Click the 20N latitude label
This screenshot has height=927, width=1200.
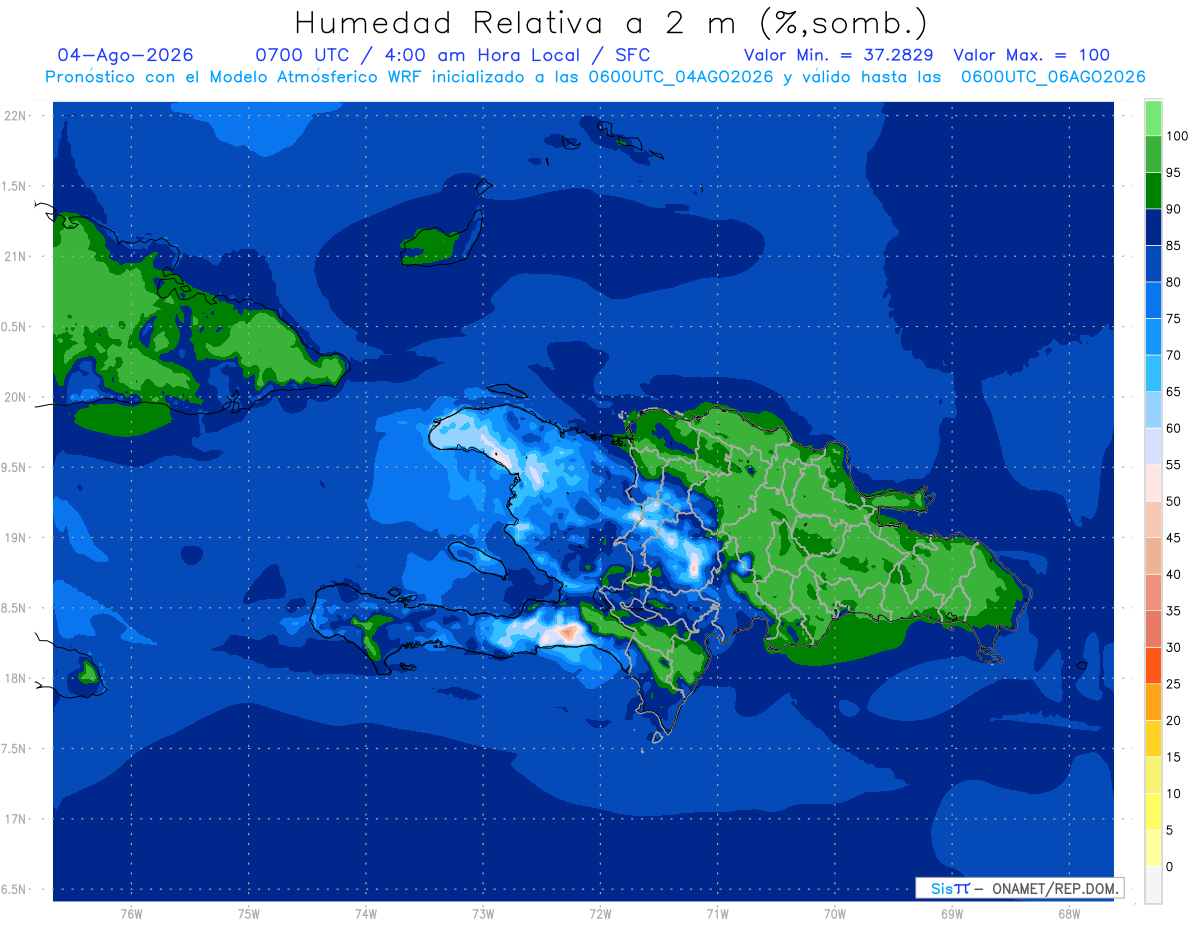click(16, 397)
